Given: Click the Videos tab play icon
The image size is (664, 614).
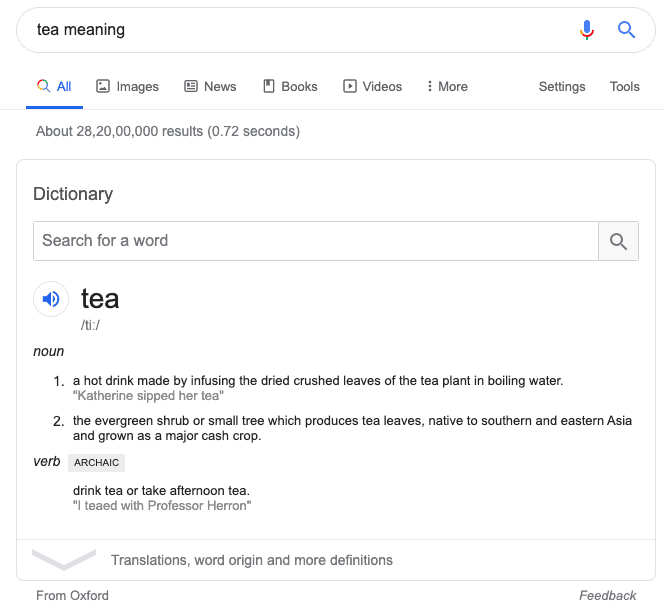Looking at the screenshot, I should click(350, 86).
